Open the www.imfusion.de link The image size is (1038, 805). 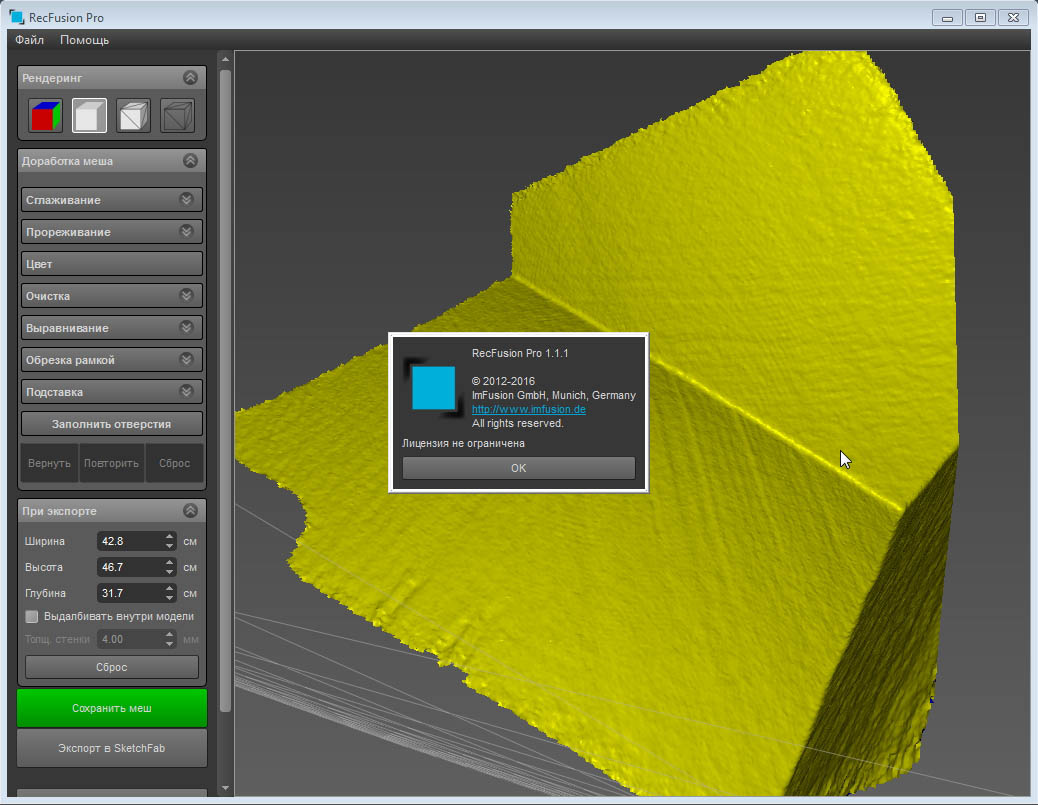[528, 410]
